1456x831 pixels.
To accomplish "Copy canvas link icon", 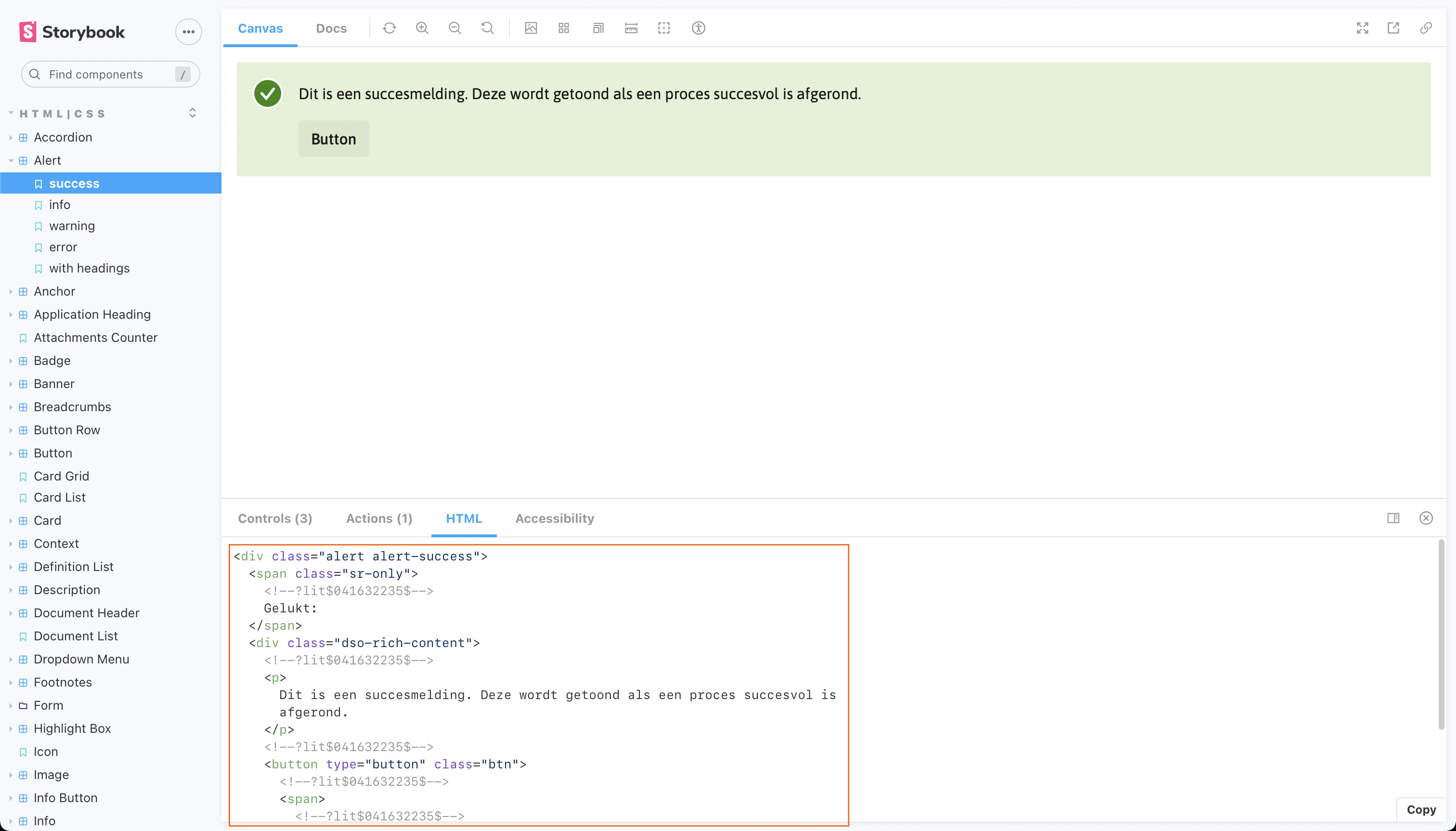I will click(1426, 28).
